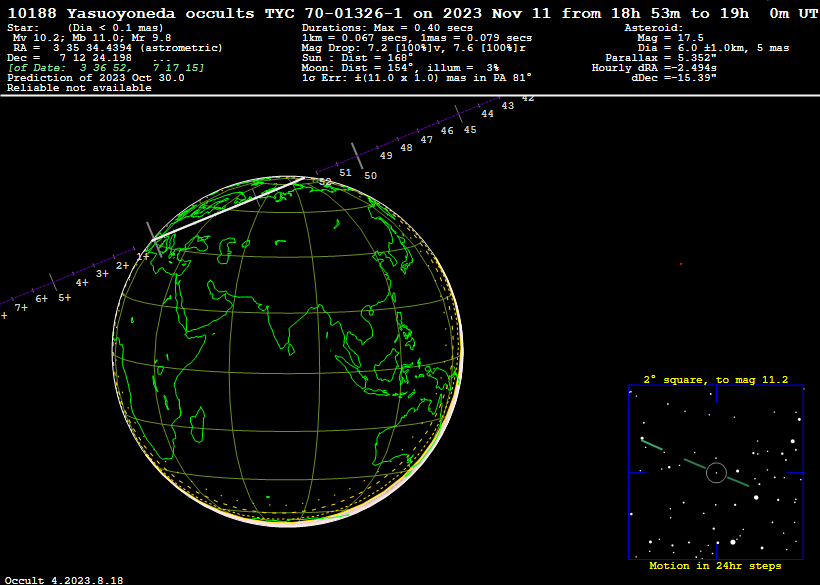Click the Dec value '7 12 24.198'
The image size is (820, 585).
(96, 58)
